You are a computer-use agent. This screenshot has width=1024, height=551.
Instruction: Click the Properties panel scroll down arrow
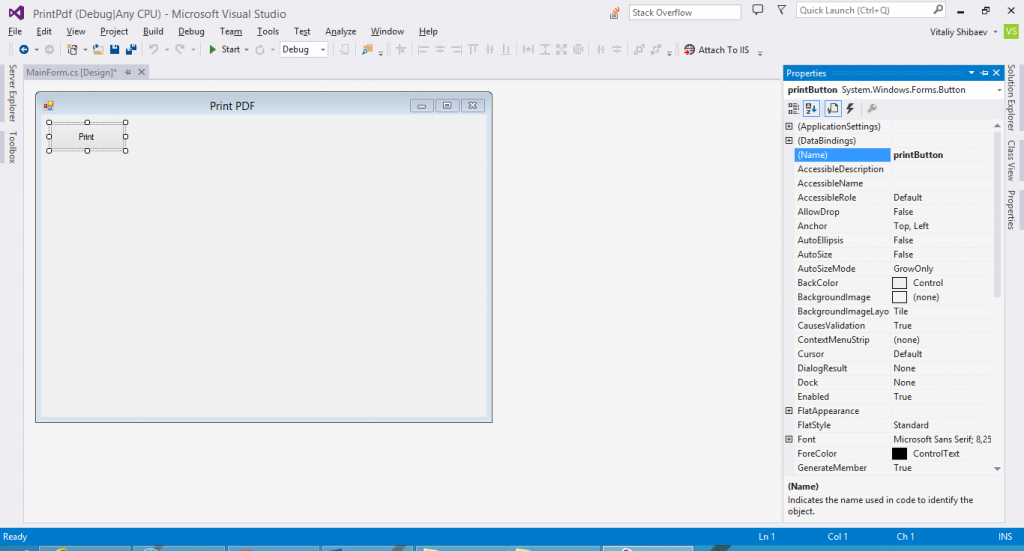point(997,469)
